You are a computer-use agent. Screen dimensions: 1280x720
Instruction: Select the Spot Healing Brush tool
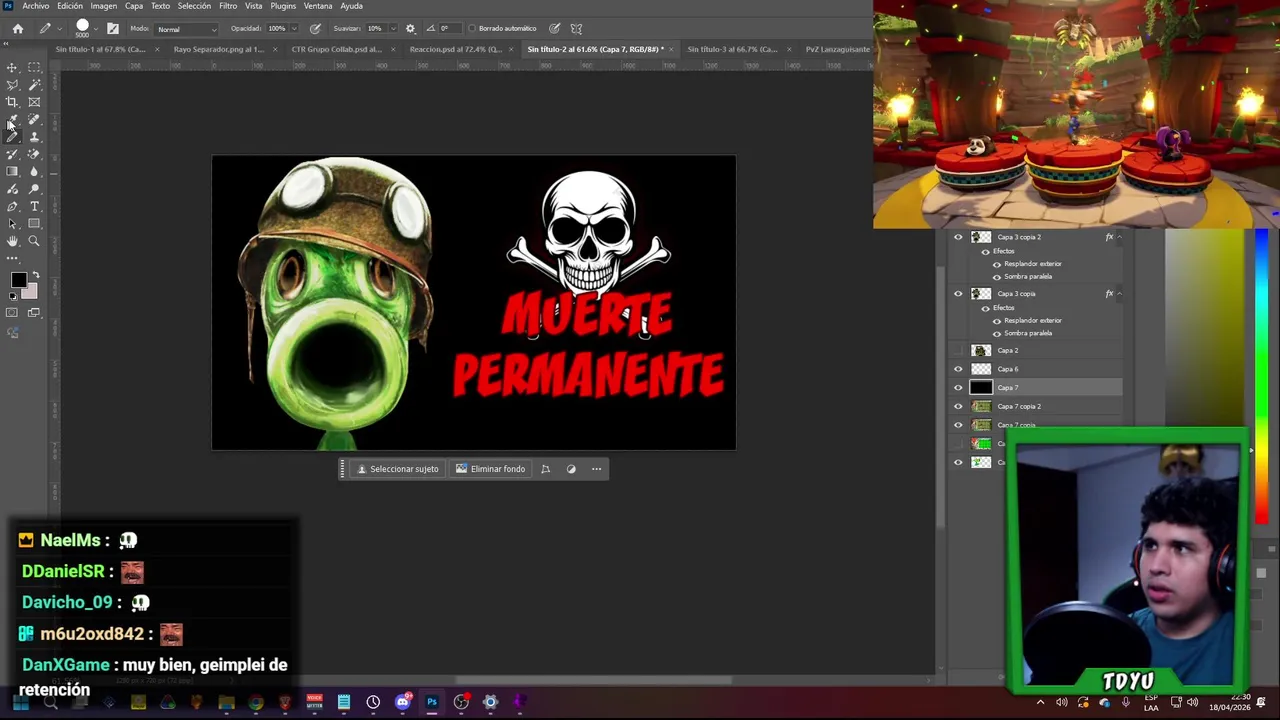coord(34,119)
